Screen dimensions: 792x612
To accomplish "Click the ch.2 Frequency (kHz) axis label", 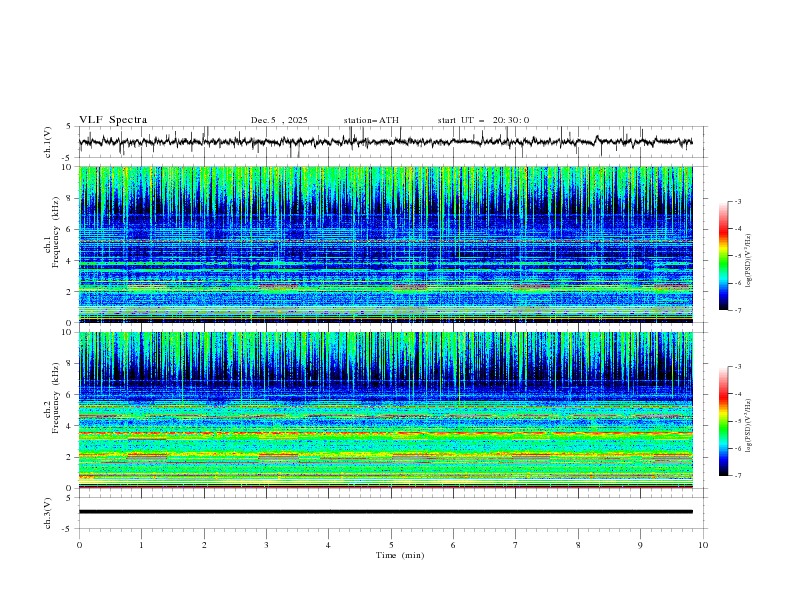I will (x=52, y=397).
